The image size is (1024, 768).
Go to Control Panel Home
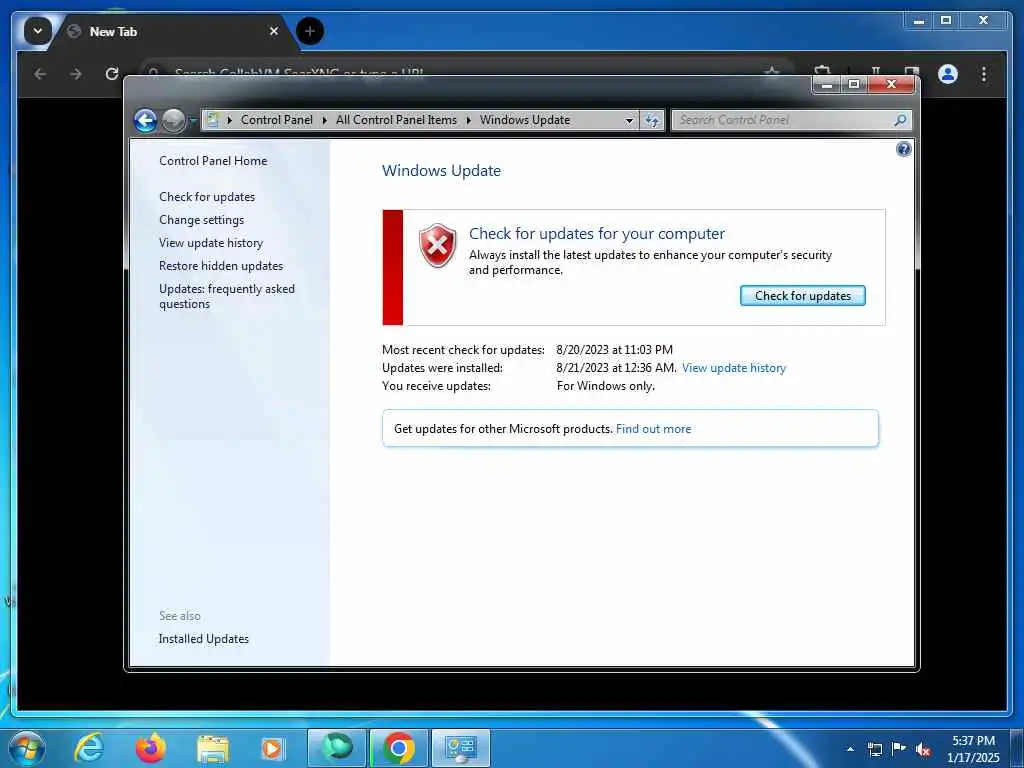coord(213,161)
